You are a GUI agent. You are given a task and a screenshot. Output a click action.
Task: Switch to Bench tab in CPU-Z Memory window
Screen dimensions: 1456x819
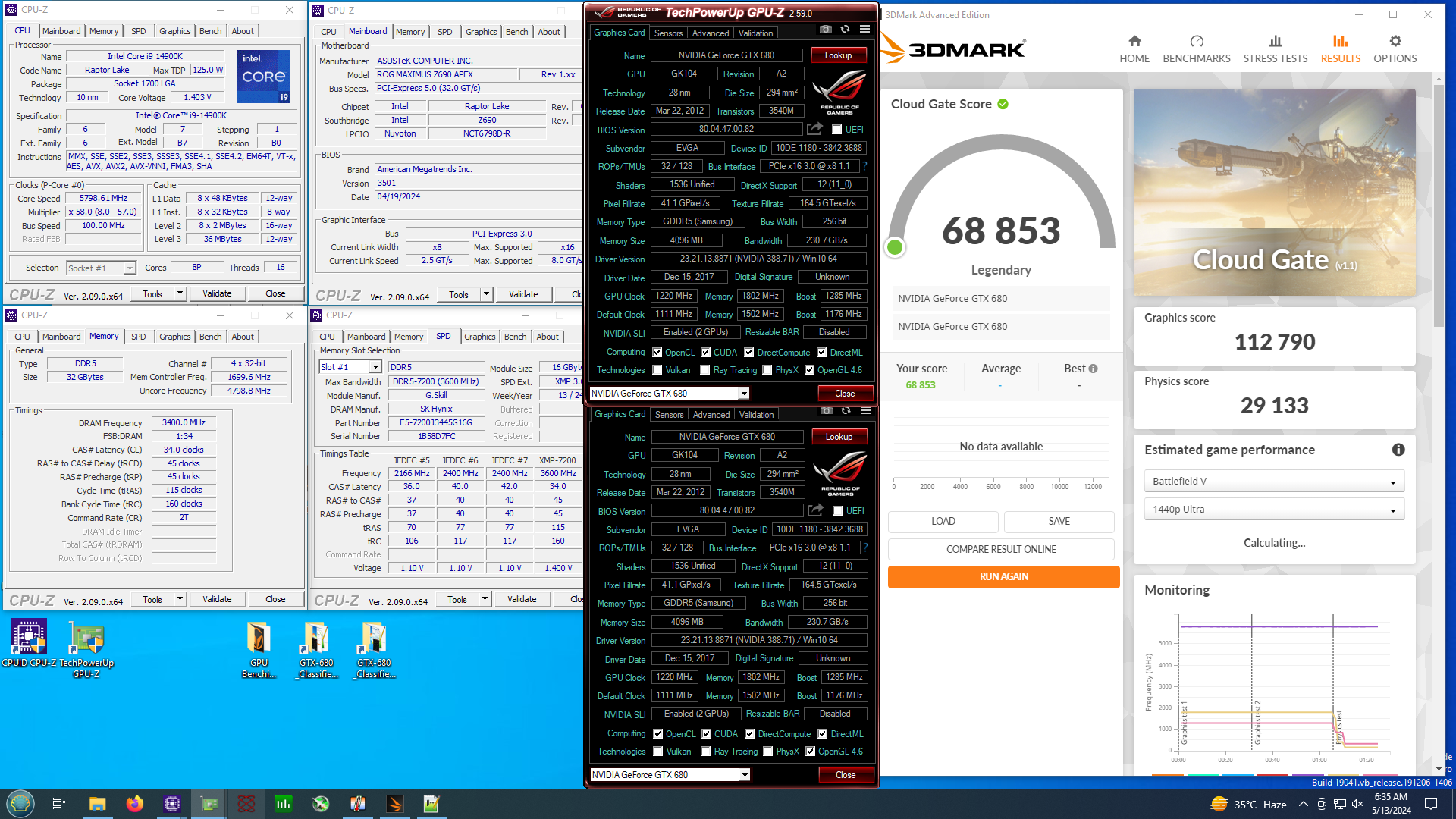coord(210,337)
